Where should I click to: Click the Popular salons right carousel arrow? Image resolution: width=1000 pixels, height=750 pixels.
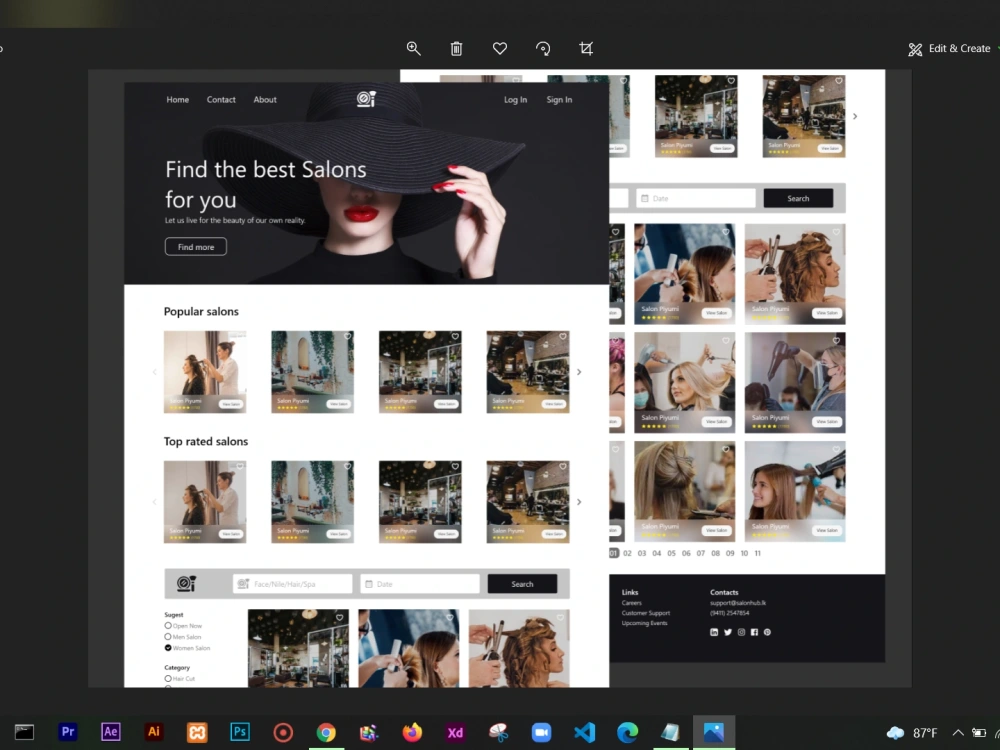tap(579, 372)
